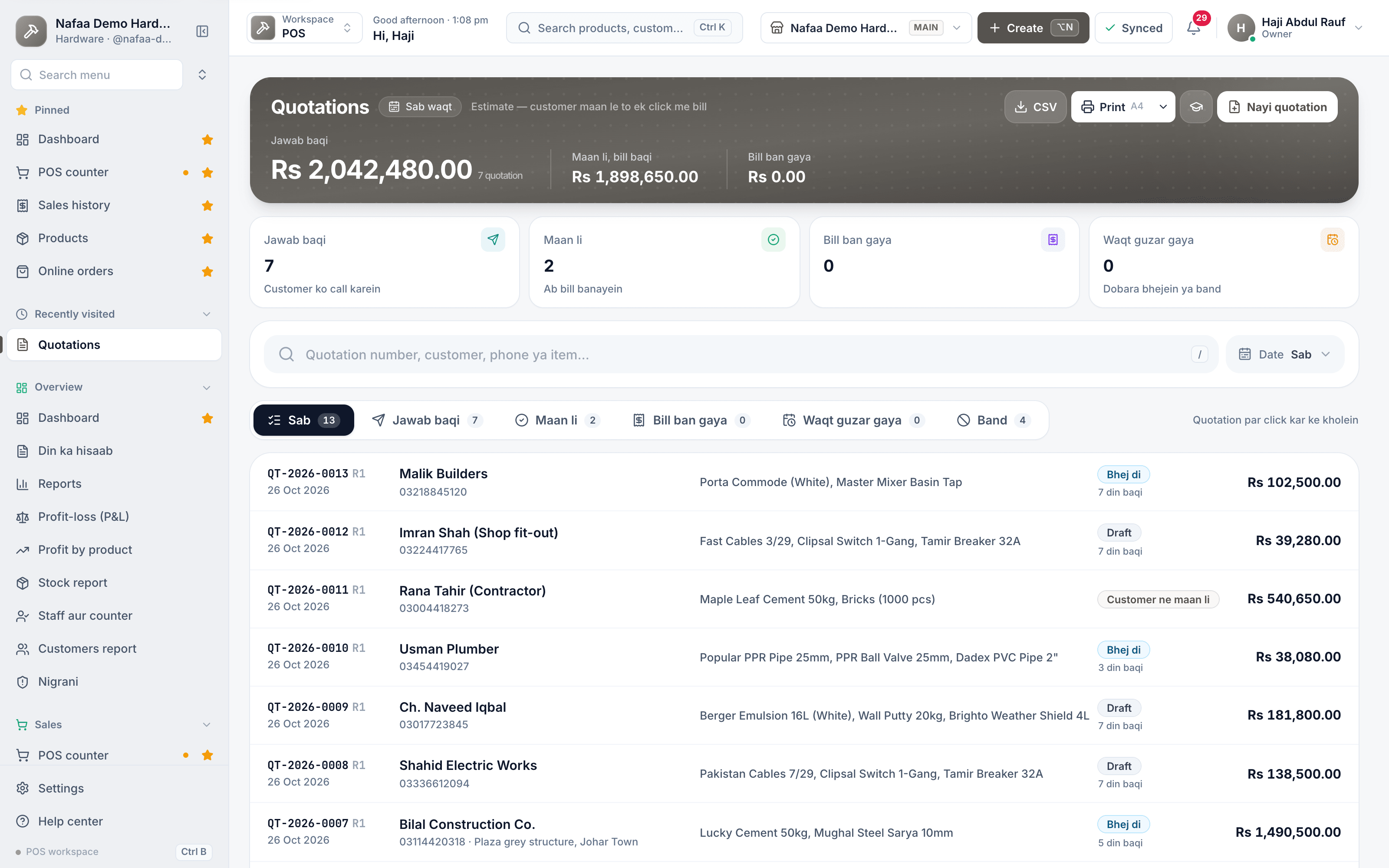
Task: Click Synced status button
Action: (x=1134, y=27)
